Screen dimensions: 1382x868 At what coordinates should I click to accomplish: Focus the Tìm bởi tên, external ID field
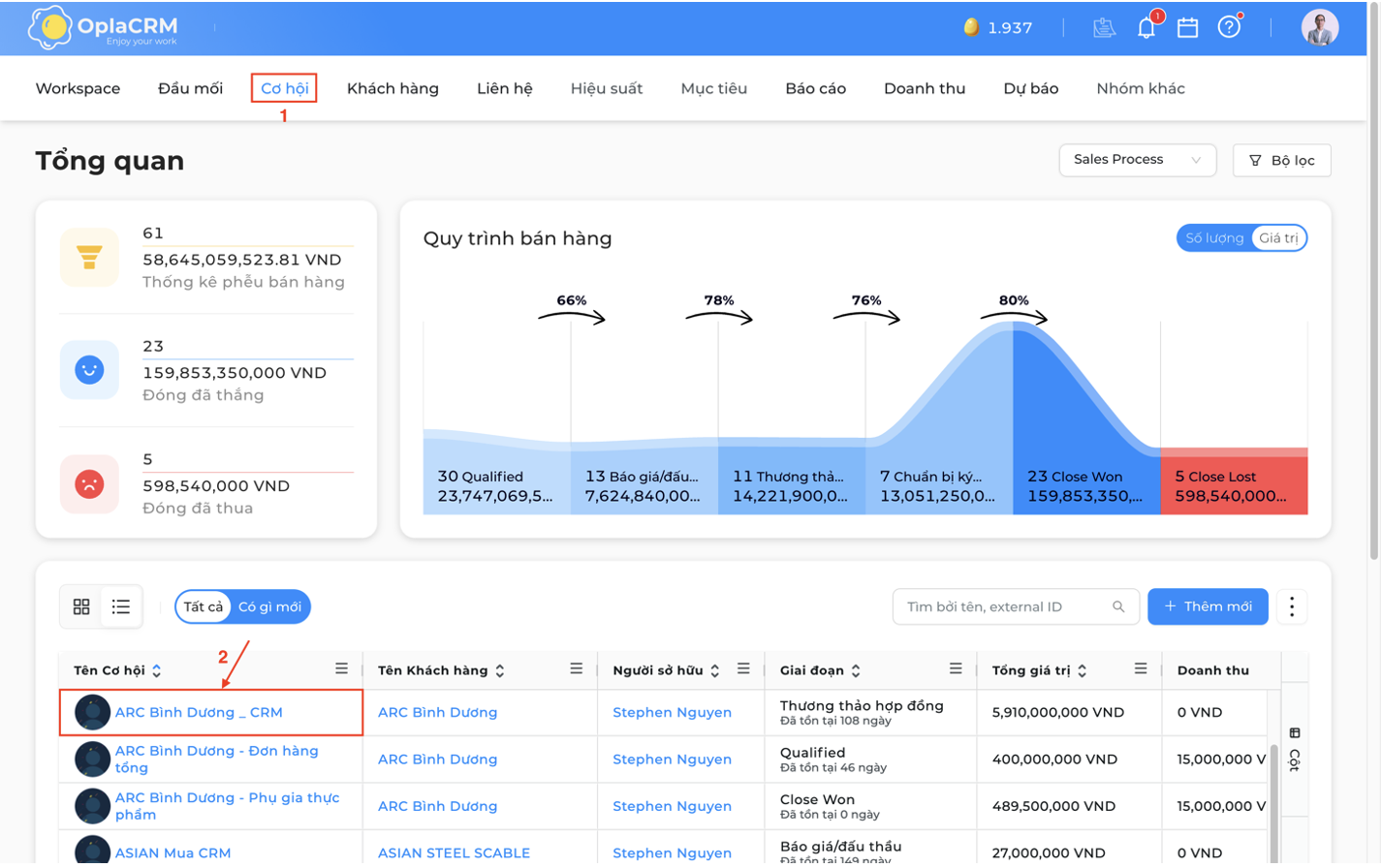click(x=1016, y=606)
